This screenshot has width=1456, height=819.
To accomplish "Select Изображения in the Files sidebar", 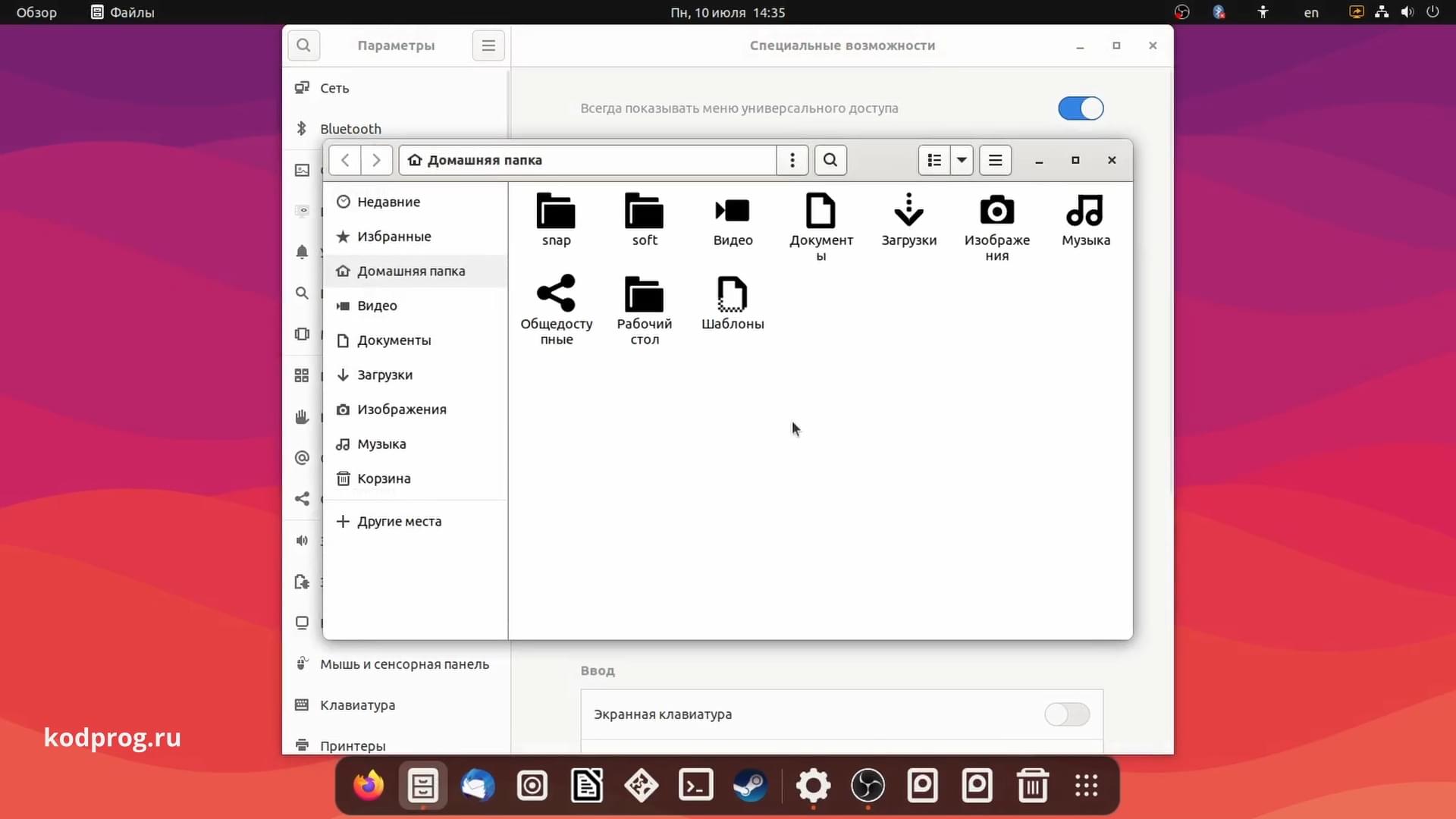I will (416, 409).
